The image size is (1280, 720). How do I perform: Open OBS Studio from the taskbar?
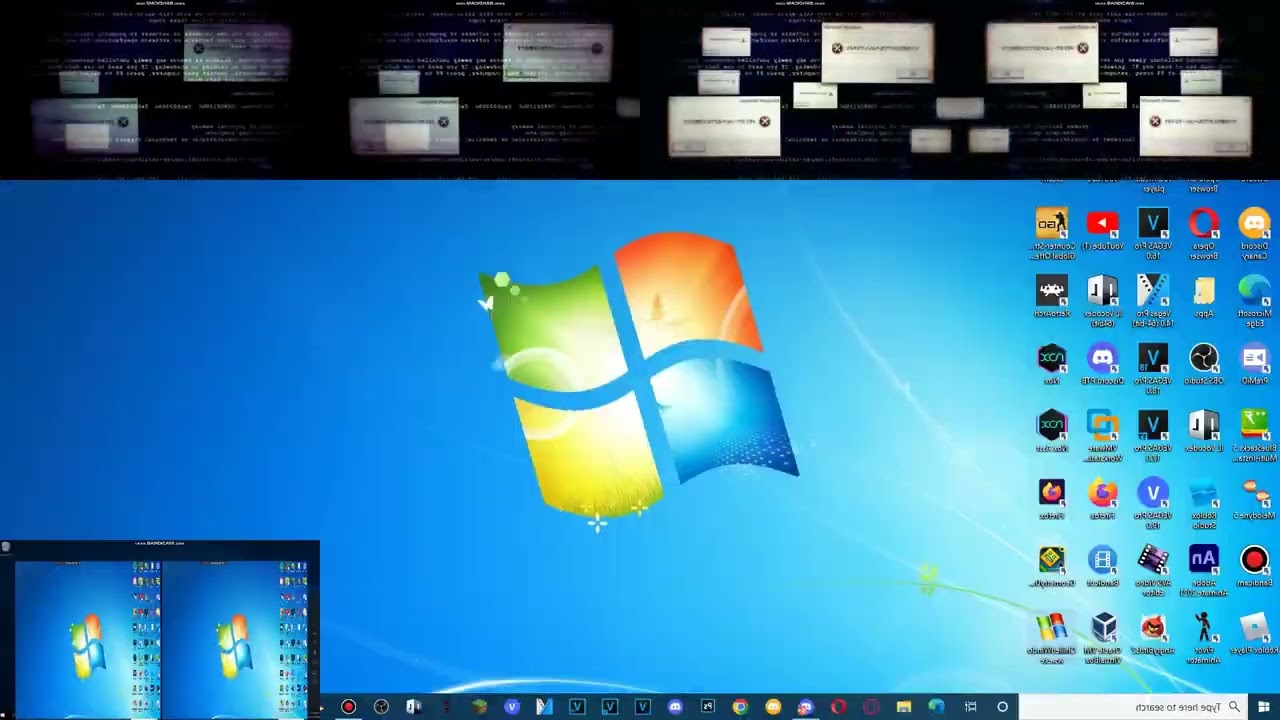click(x=381, y=707)
